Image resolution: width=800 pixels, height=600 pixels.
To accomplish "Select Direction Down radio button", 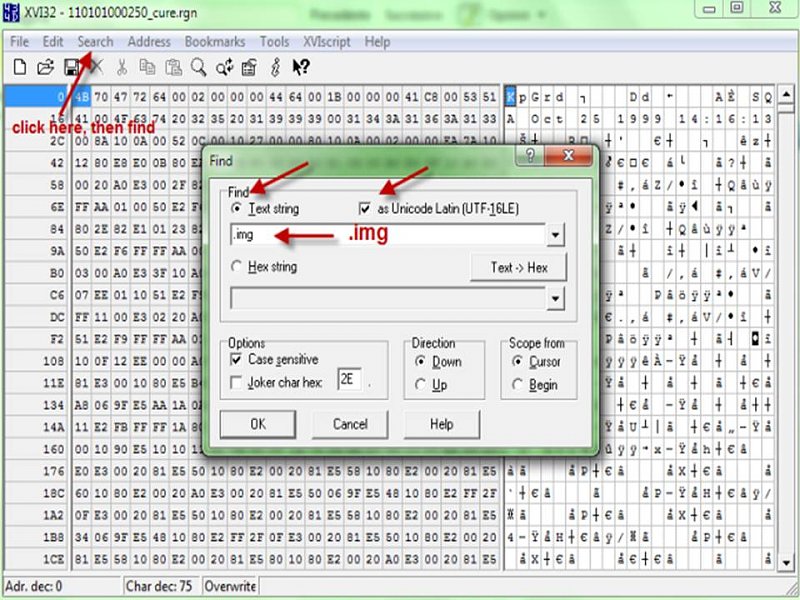I will tap(420, 362).
